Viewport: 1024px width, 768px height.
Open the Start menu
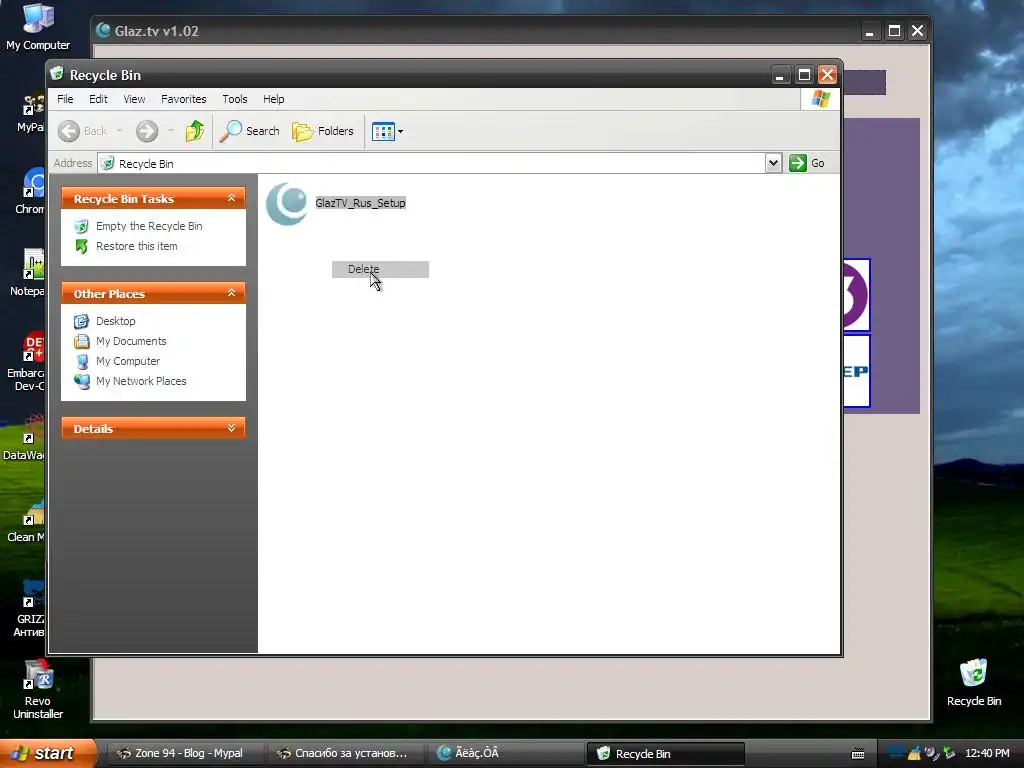click(x=46, y=753)
